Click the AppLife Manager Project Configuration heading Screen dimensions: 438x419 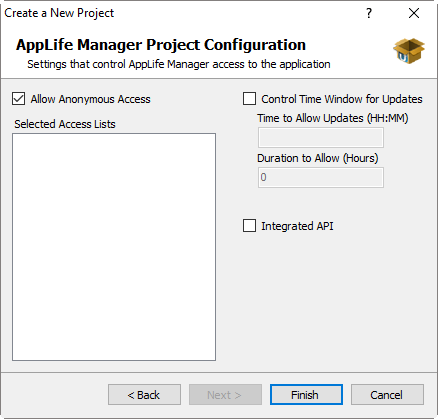pos(161,45)
